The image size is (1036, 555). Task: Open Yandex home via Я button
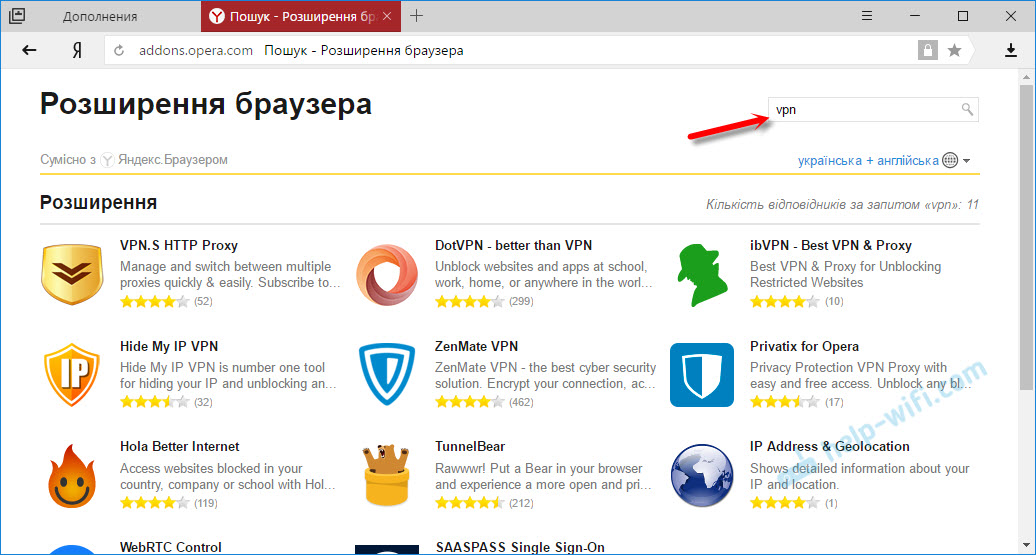pyautogui.click(x=77, y=51)
